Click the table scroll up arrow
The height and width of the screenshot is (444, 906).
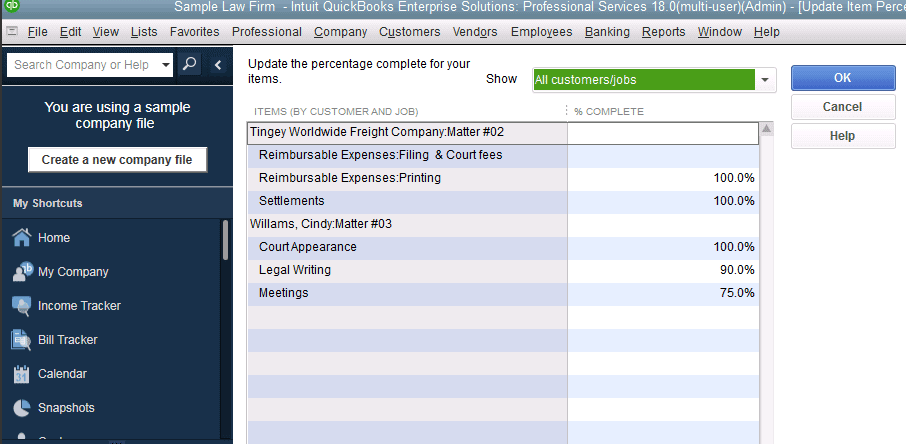pos(767,129)
